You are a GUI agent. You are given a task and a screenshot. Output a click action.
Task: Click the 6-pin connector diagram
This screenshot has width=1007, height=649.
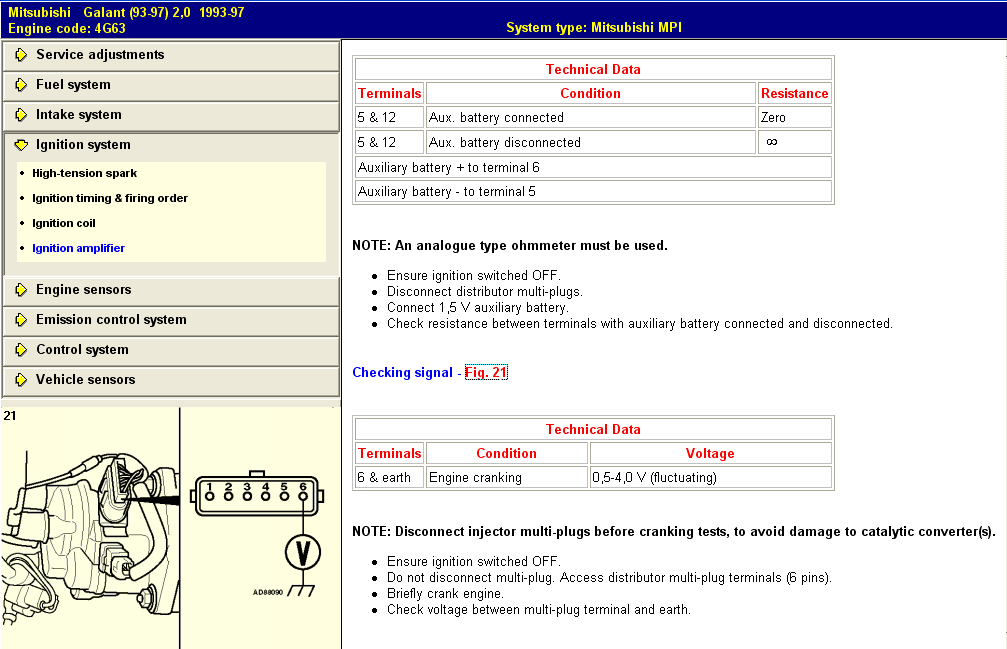tap(257, 495)
